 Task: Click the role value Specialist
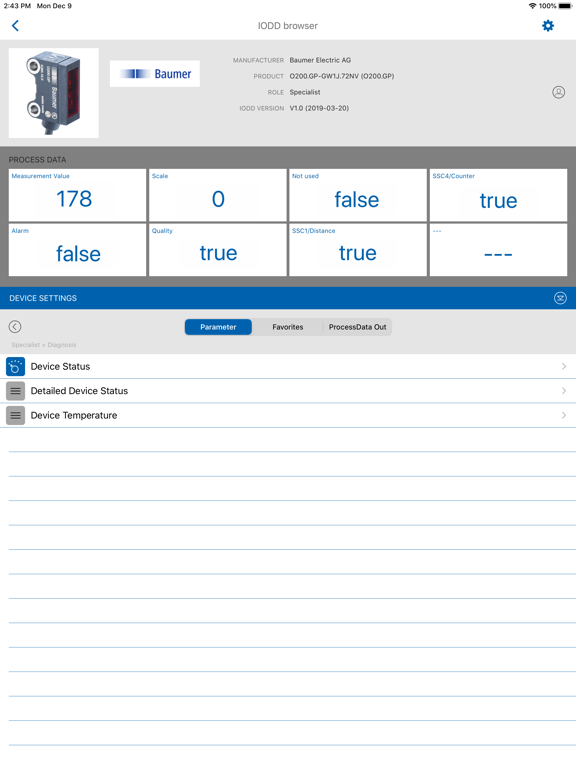[x=305, y=92]
